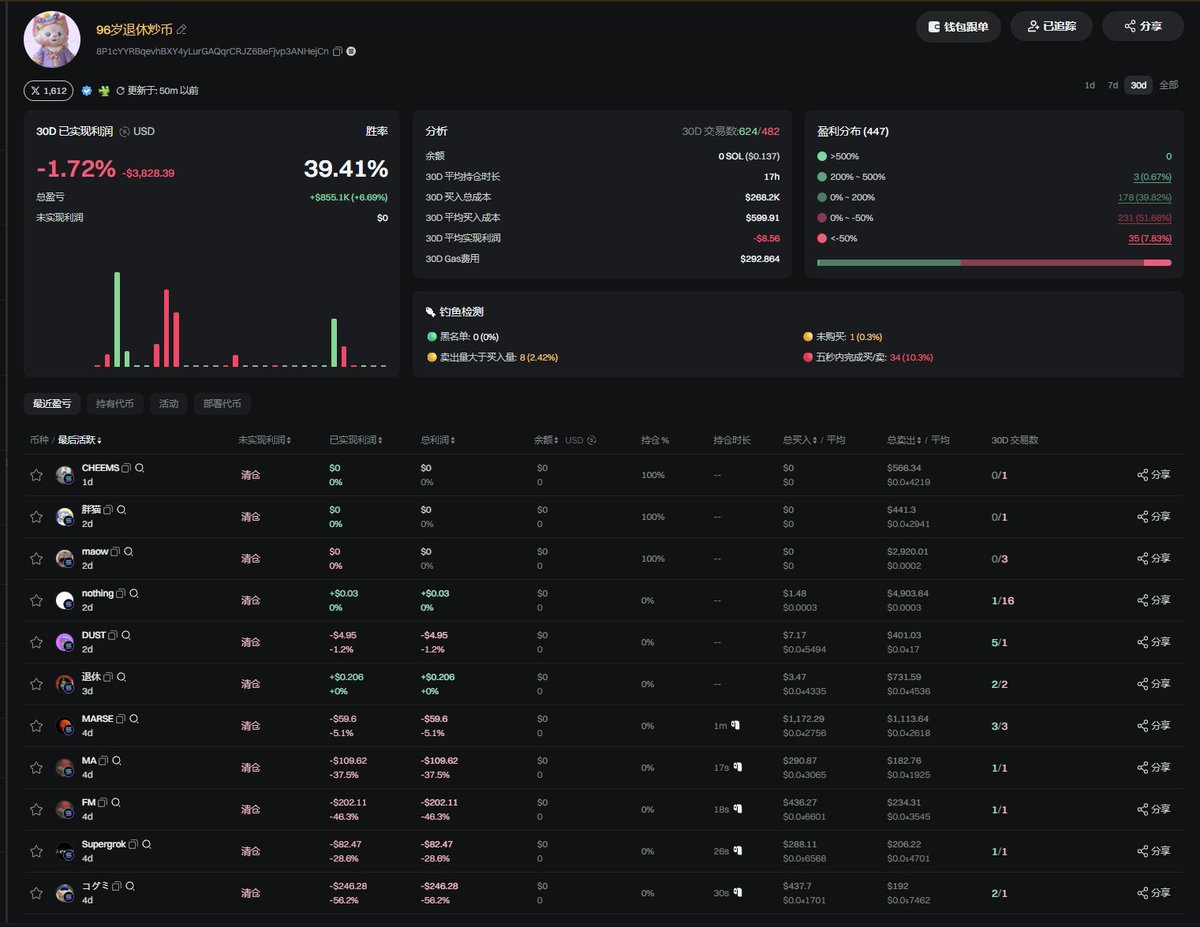Select the 30d time range

pos(1138,85)
